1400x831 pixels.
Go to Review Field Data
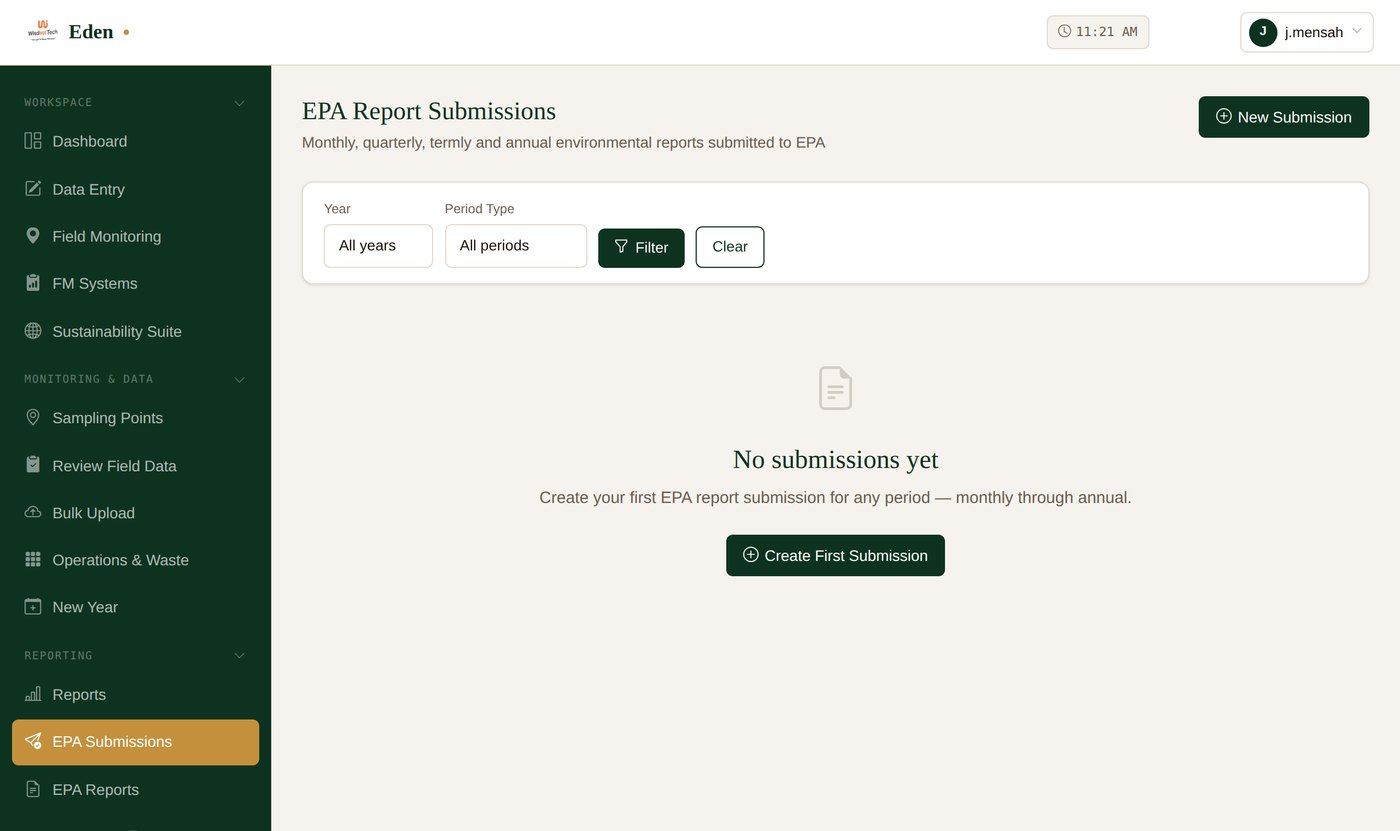[135, 465]
